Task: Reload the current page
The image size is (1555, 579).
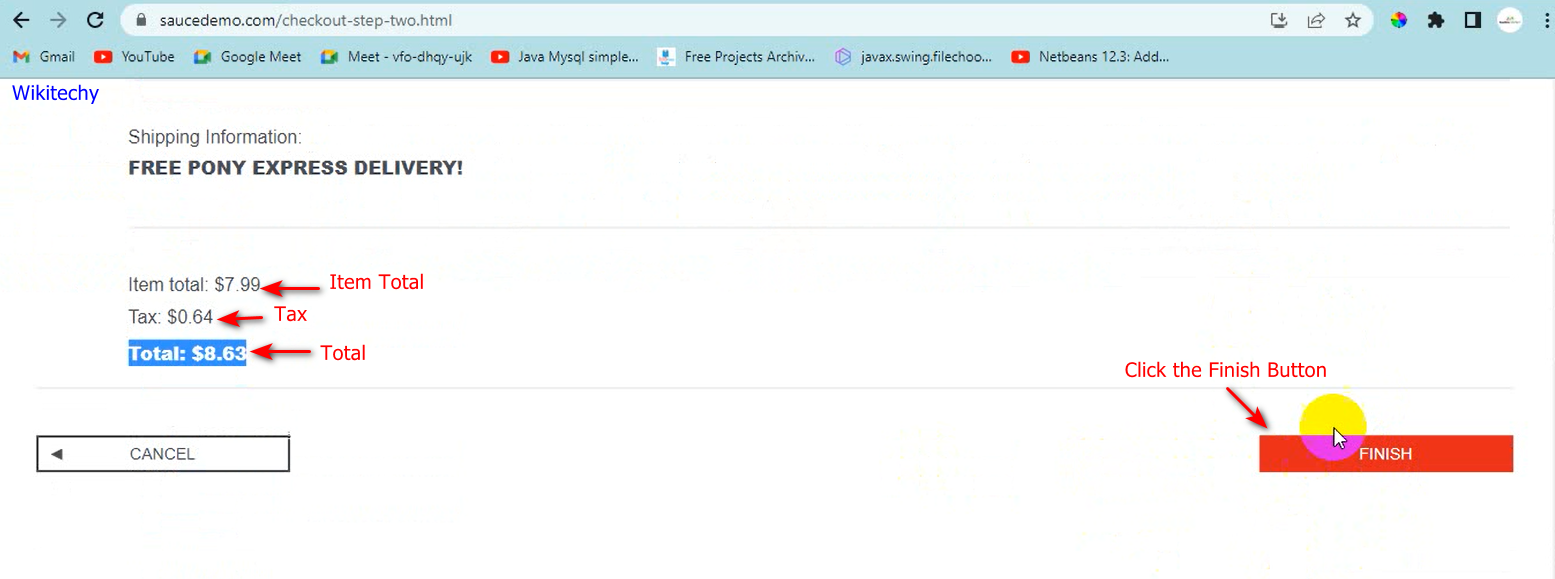Action: pos(95,20)
